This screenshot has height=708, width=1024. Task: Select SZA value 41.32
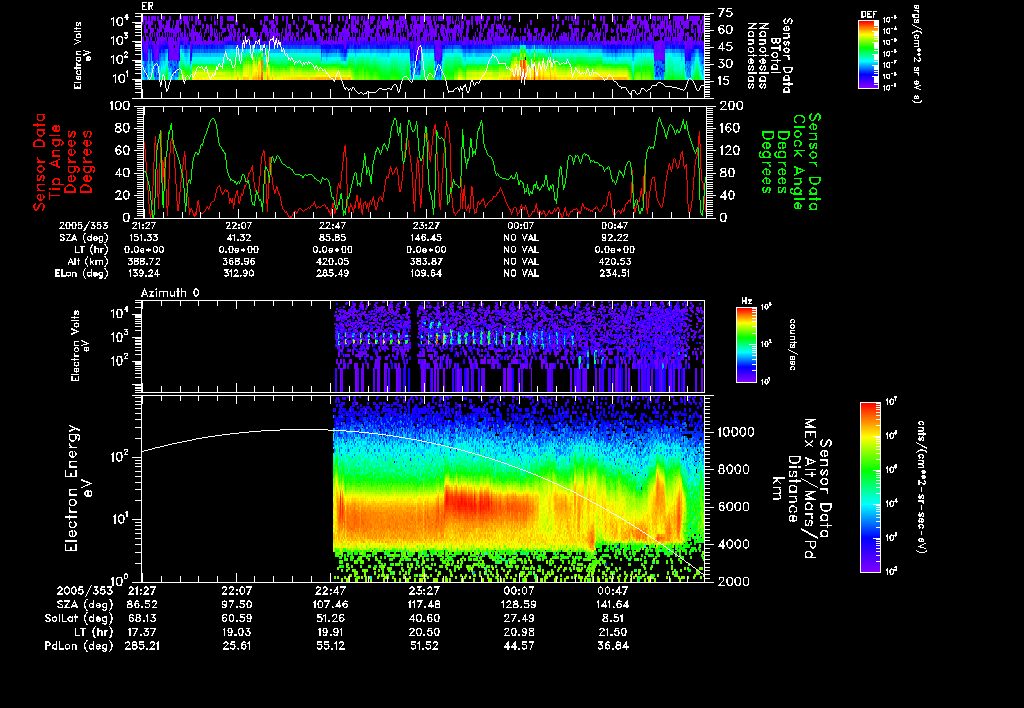point(238,238)
